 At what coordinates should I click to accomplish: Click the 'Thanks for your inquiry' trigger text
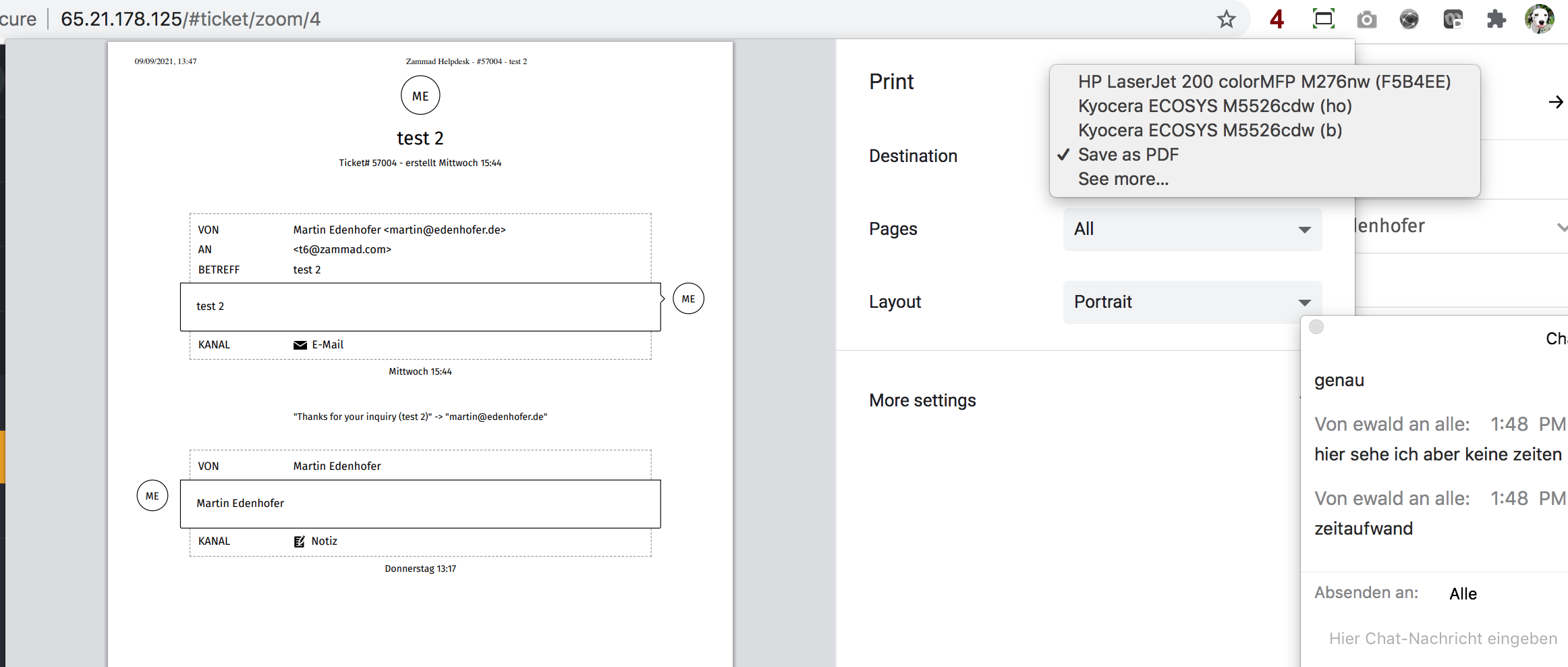click(420, 417)
